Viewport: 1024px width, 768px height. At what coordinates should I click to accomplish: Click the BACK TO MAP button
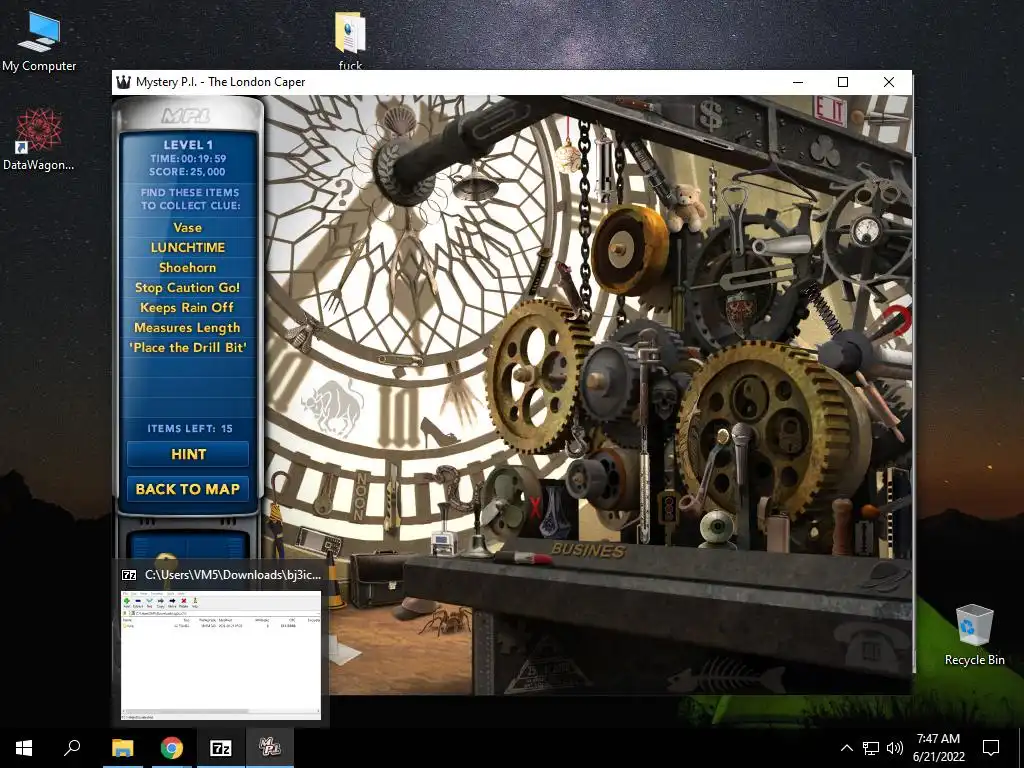pos(188,488)
